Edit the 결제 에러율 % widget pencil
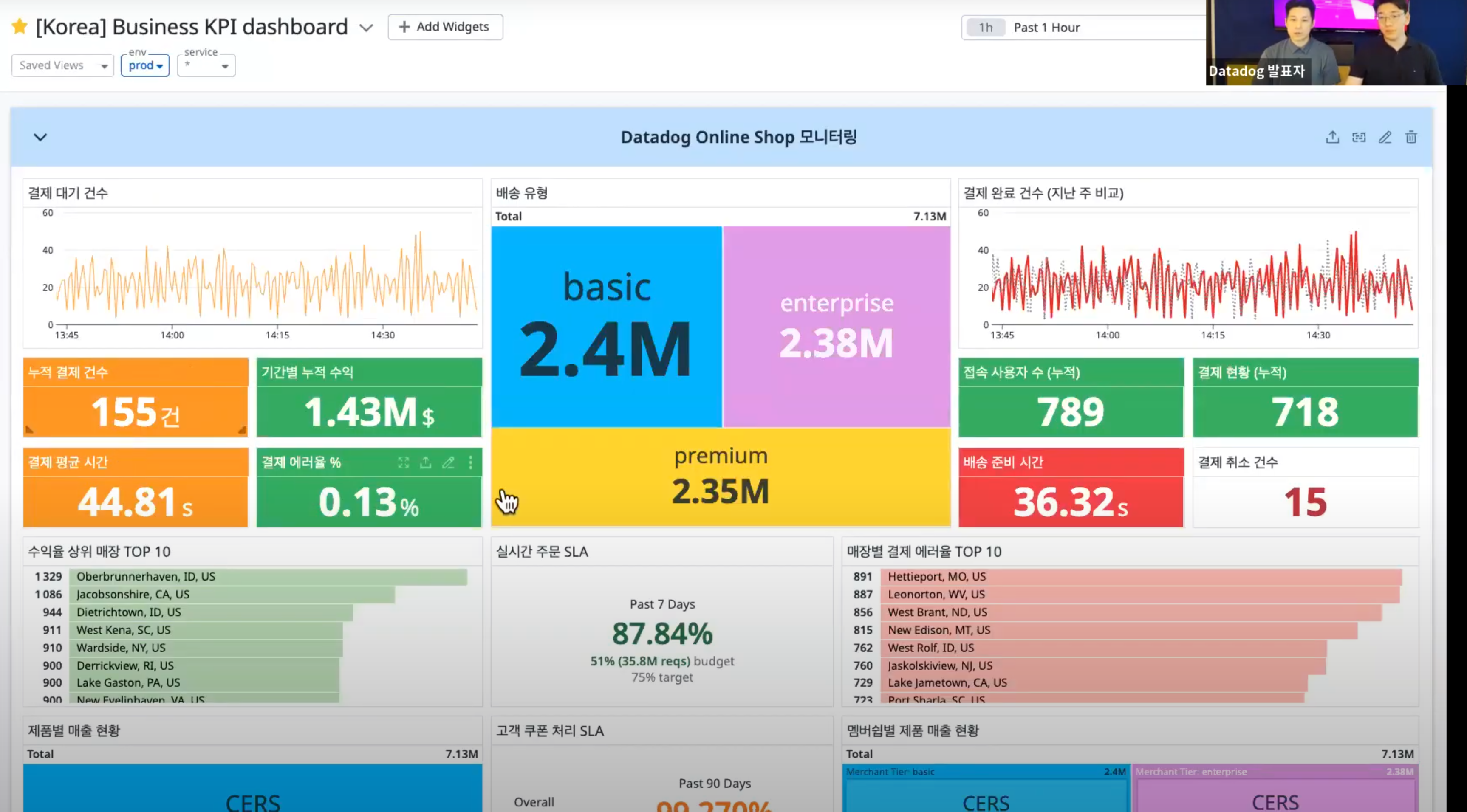Screen dimensions: 1467x812 point(448,462)
